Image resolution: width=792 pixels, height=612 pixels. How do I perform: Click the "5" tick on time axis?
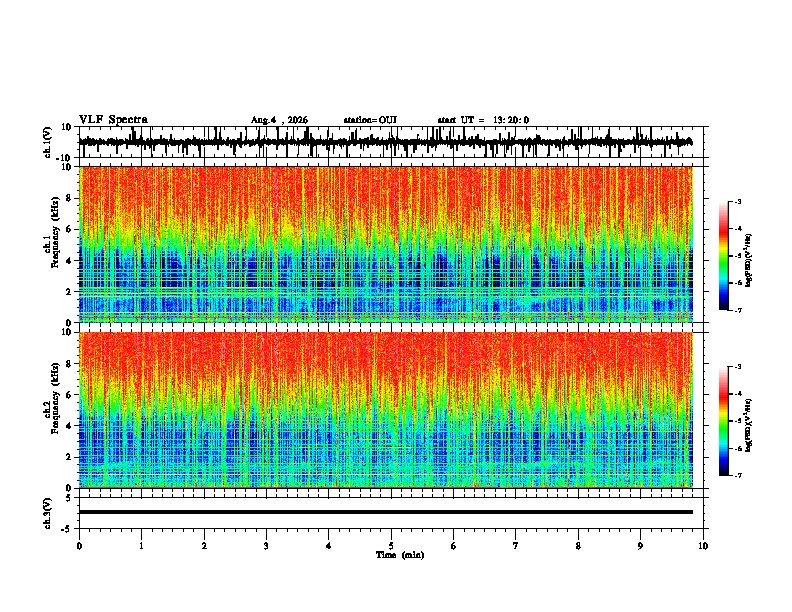pyautogui.click(x=391, y=546)
